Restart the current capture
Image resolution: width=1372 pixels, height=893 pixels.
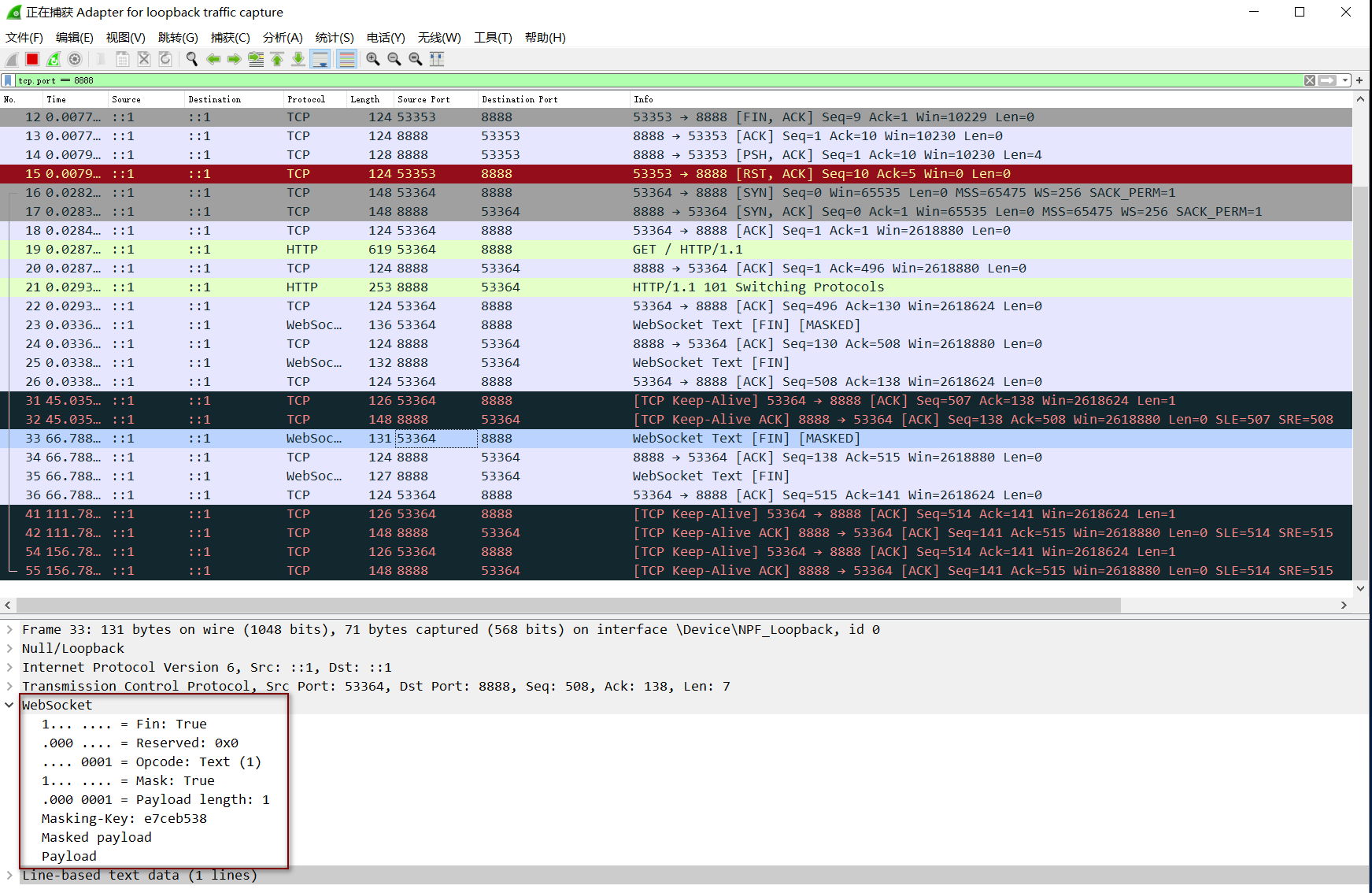(x=54, y=59)
